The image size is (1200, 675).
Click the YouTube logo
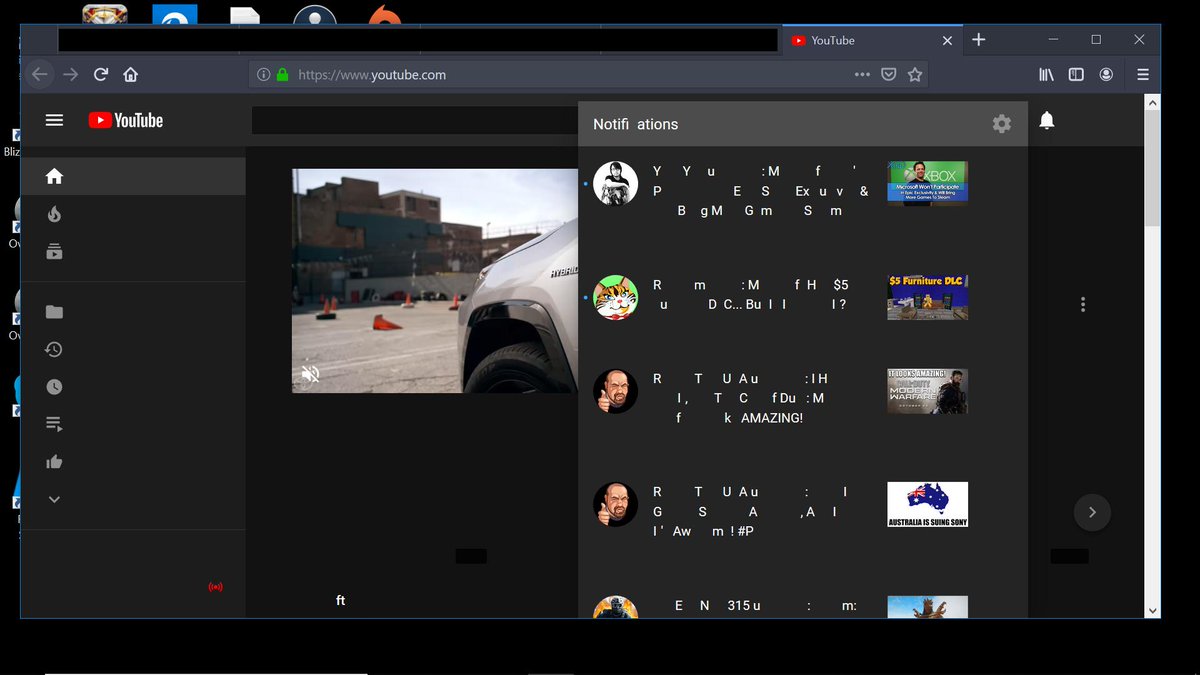pos(126,120)
